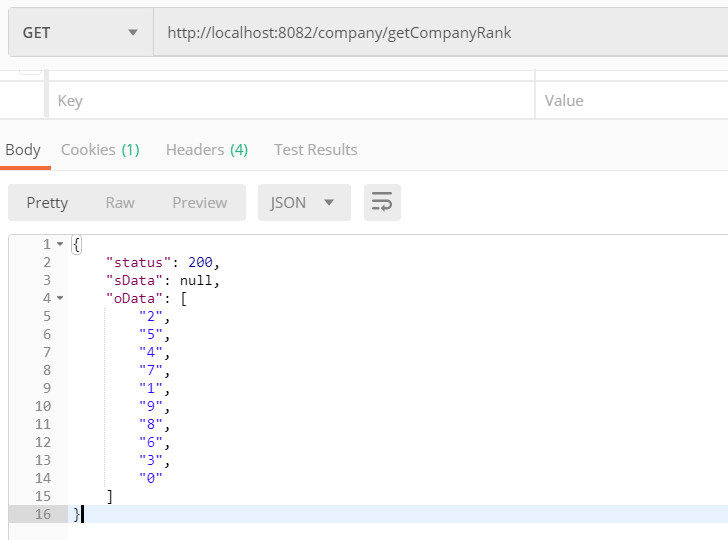Collapse the root object on line 1
Image resolution: width=728 pixels, height=540 pixels.
60,244
